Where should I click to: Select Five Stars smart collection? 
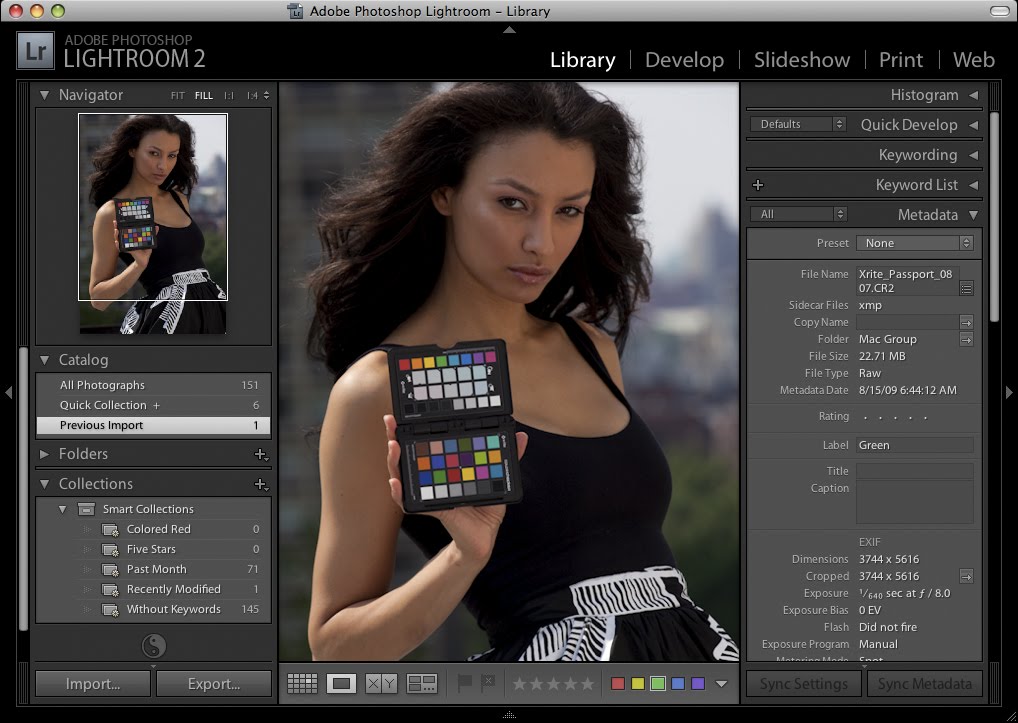tap(154, 549)
